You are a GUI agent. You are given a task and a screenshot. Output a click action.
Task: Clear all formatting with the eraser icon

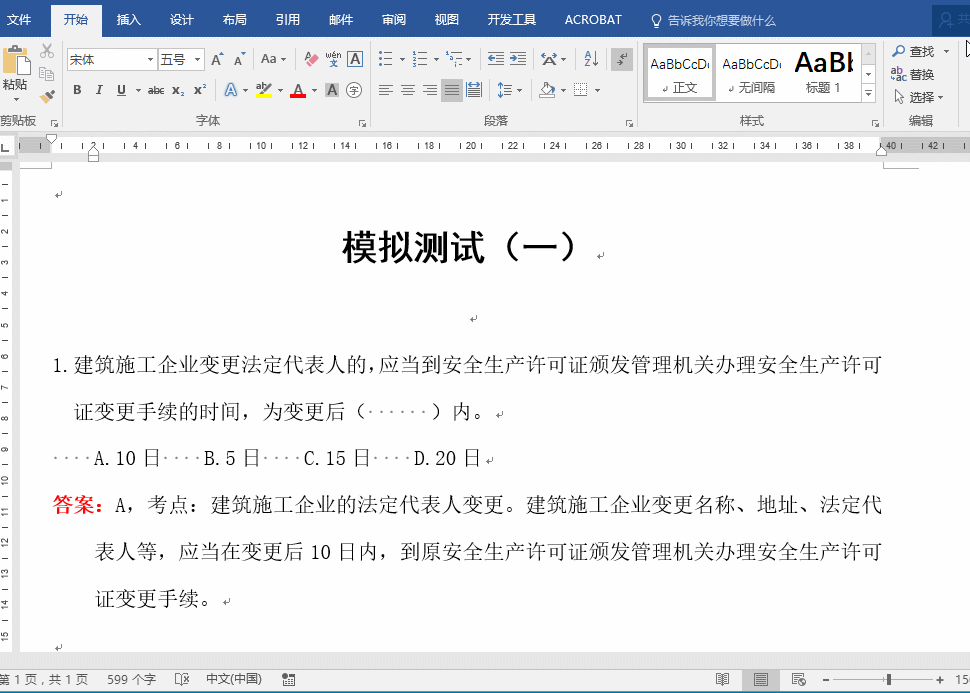(311, 59)
